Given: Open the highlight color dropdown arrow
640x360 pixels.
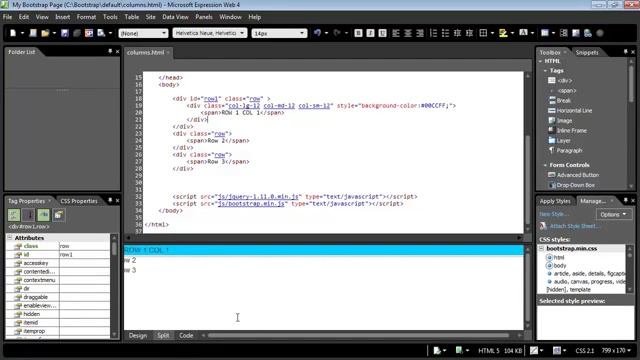Looking at the screenshot, I should pos(512,33).
